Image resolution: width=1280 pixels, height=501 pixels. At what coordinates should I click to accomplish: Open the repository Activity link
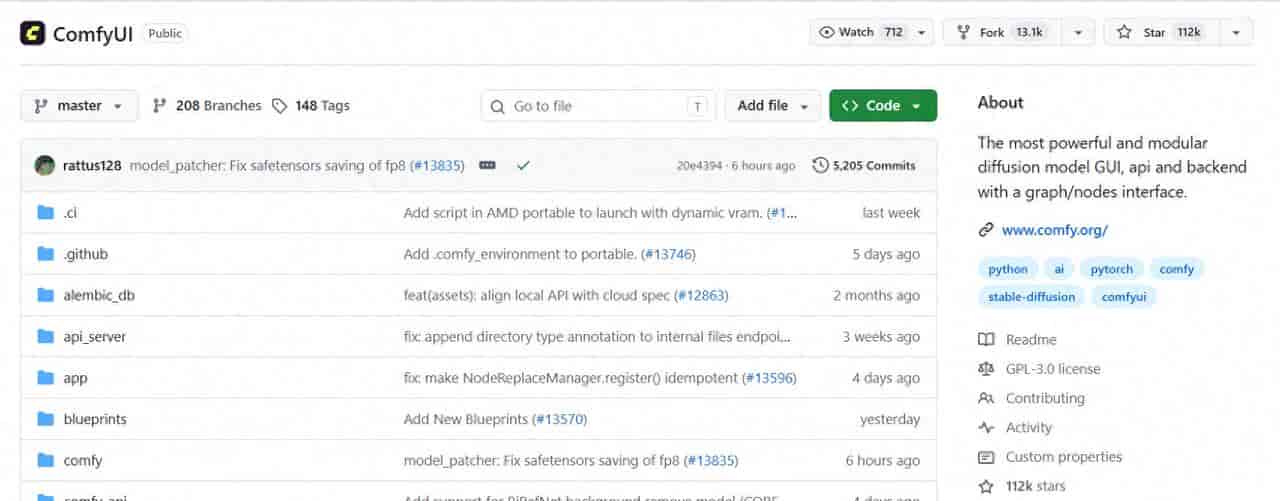tap(1016, 427)
